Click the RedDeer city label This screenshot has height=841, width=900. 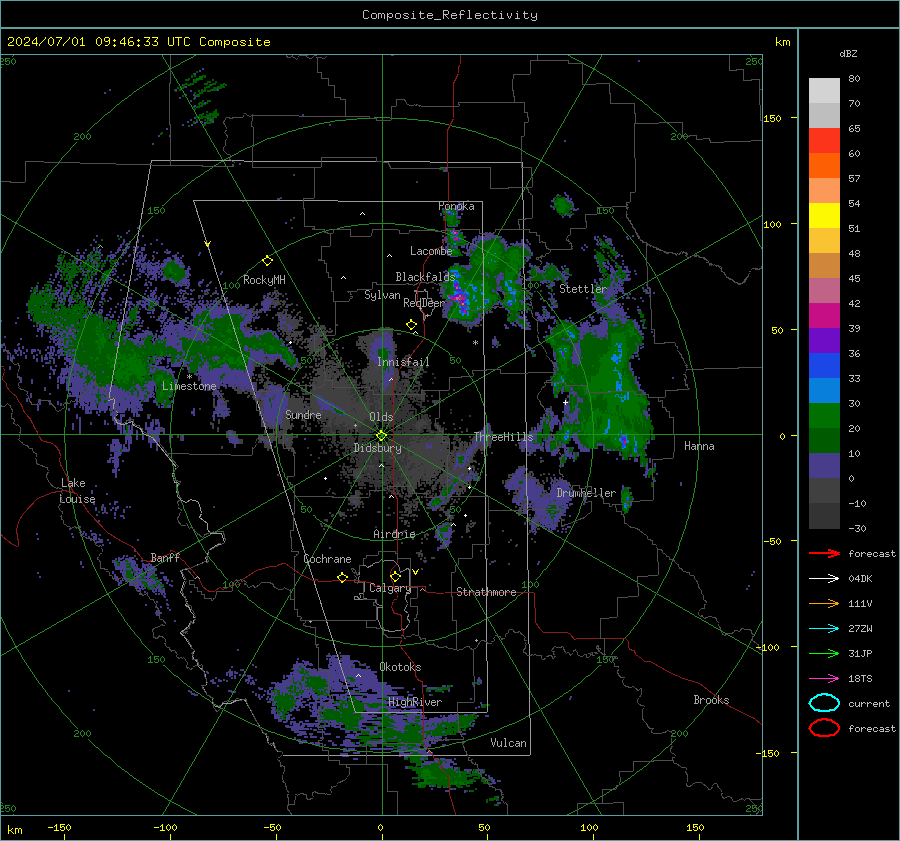424,303
